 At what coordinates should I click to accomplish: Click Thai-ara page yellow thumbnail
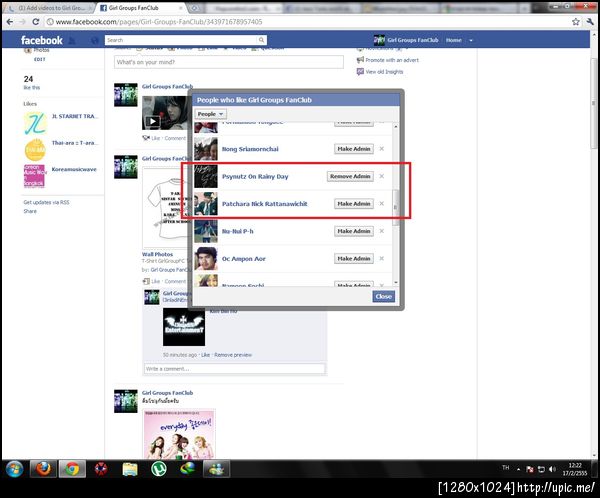35,150
